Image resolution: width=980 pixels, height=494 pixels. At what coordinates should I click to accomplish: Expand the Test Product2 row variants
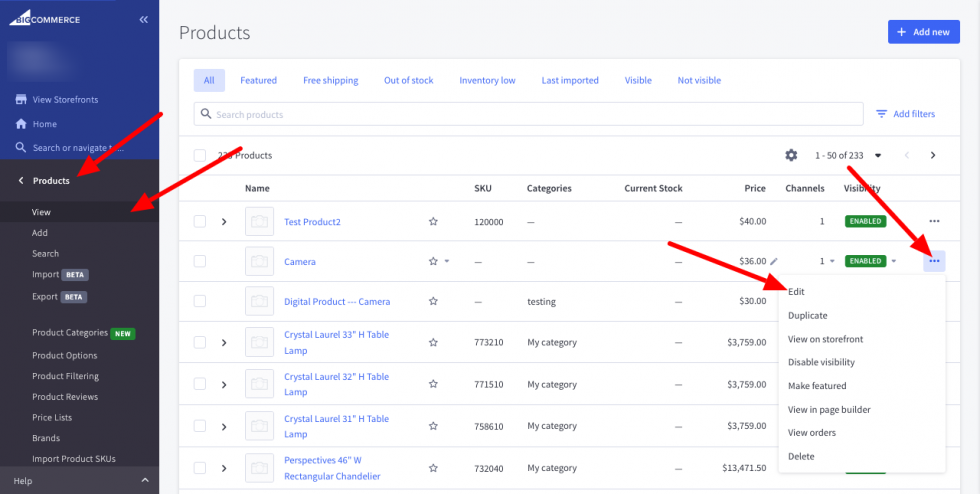(x=224, y=222)
